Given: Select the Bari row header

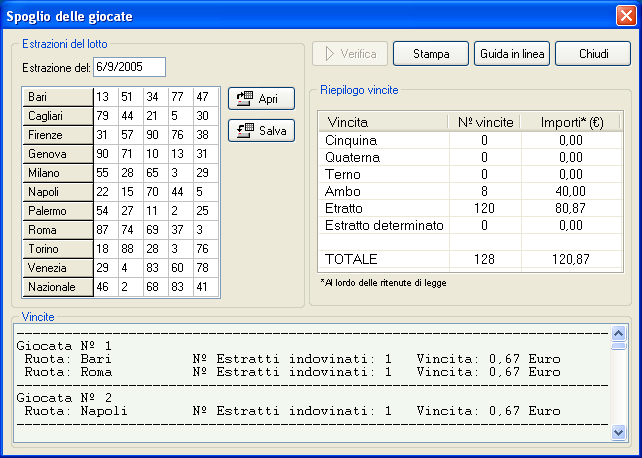Looking at the screenshot, I should (58, 97).
